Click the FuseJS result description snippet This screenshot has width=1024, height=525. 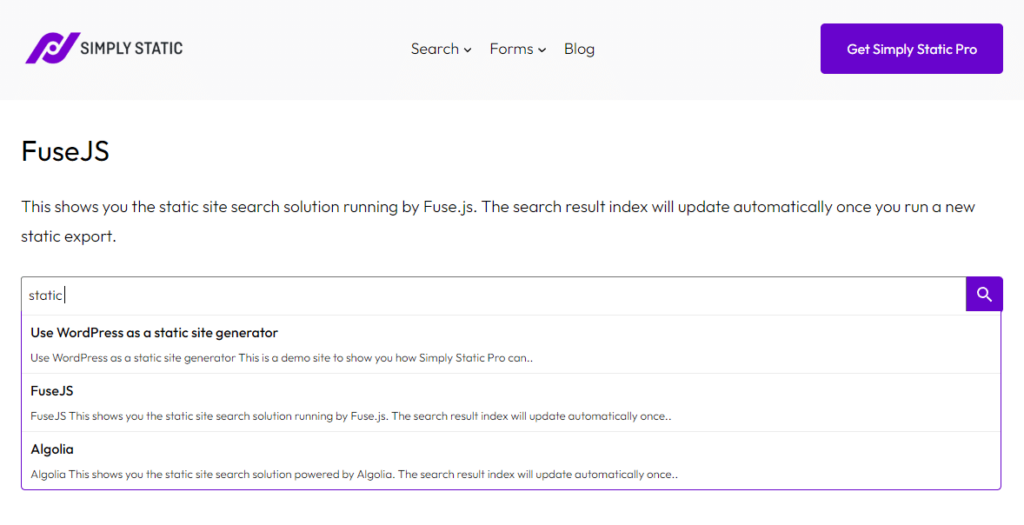tap(351, 416)
